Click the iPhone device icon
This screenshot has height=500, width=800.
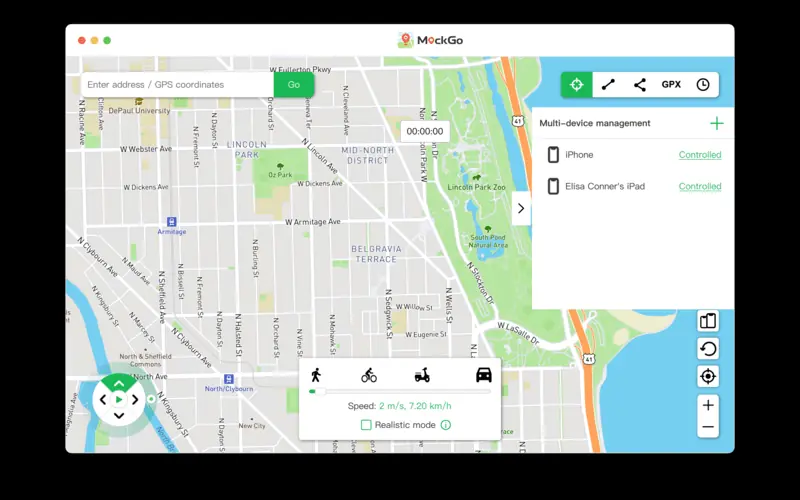click(x=553, y=155)
